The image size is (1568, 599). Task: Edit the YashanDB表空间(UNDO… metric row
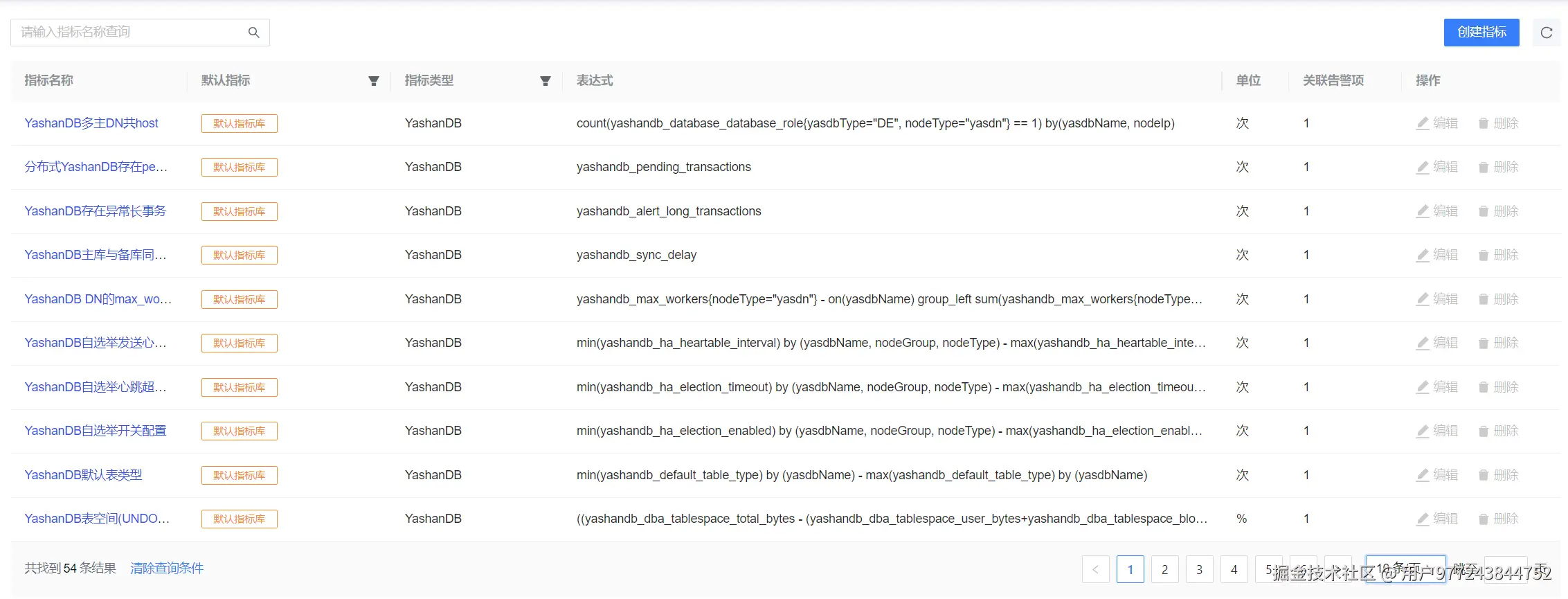(1437, 519)
